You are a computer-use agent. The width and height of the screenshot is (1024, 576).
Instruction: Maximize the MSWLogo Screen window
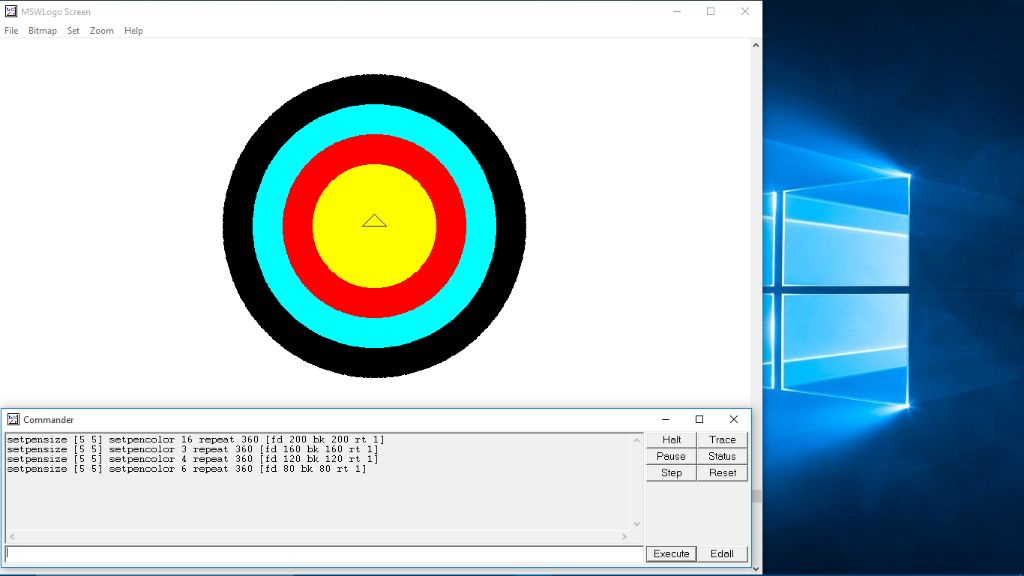pyautogui.click(x=711, y=11)
